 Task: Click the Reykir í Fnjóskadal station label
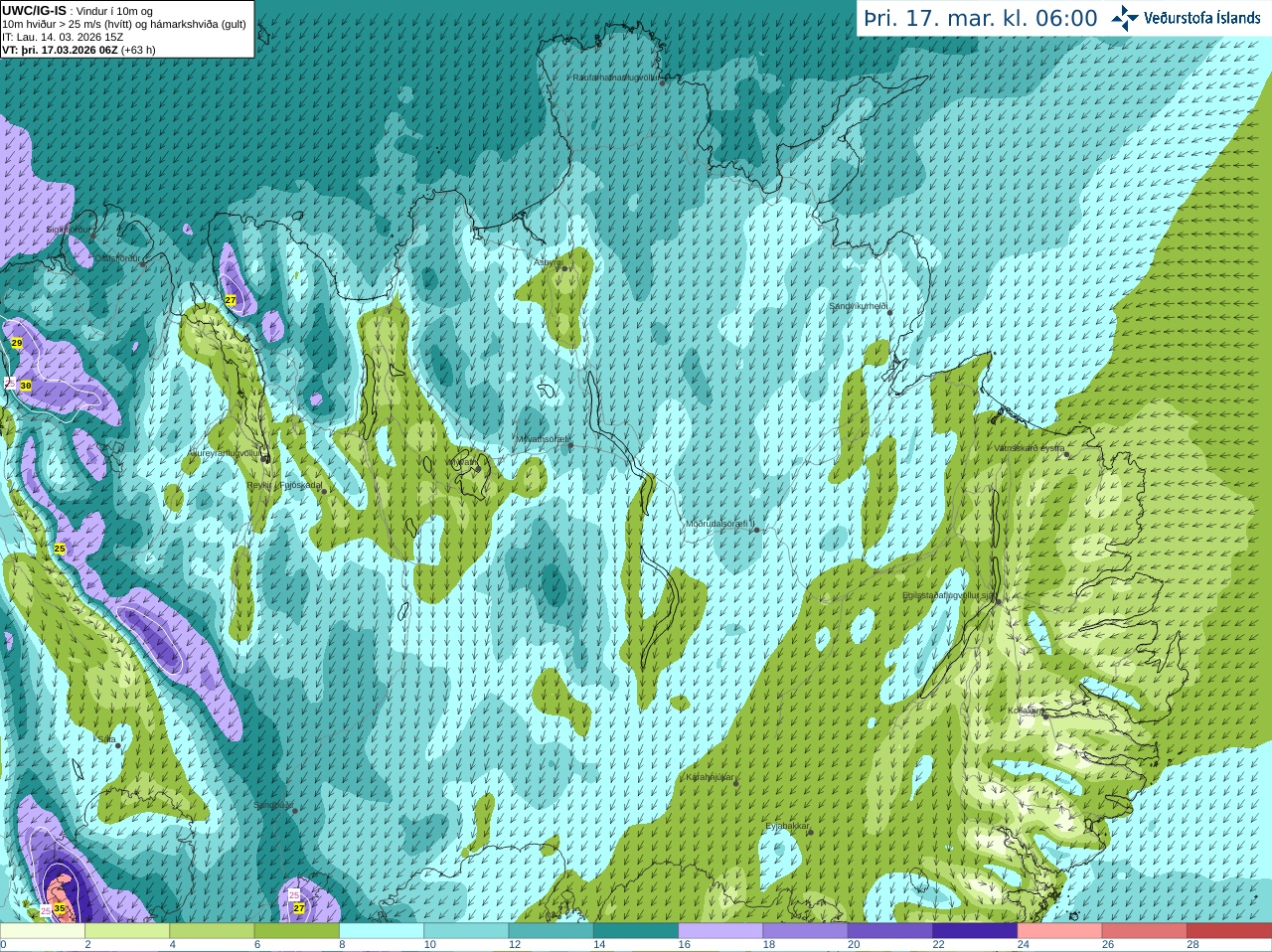[284, 486]
